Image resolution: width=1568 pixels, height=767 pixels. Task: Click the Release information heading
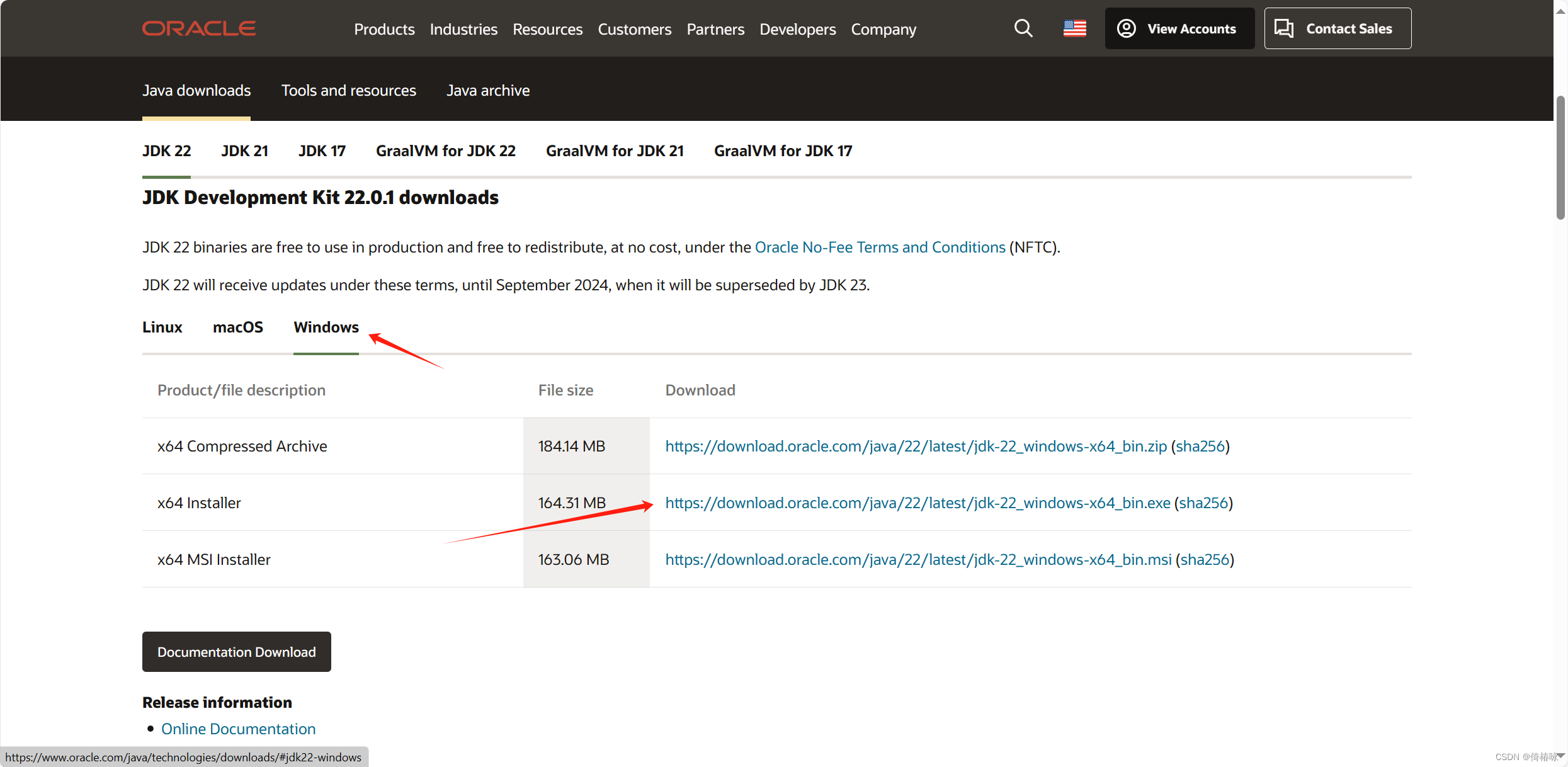(217, 702)
